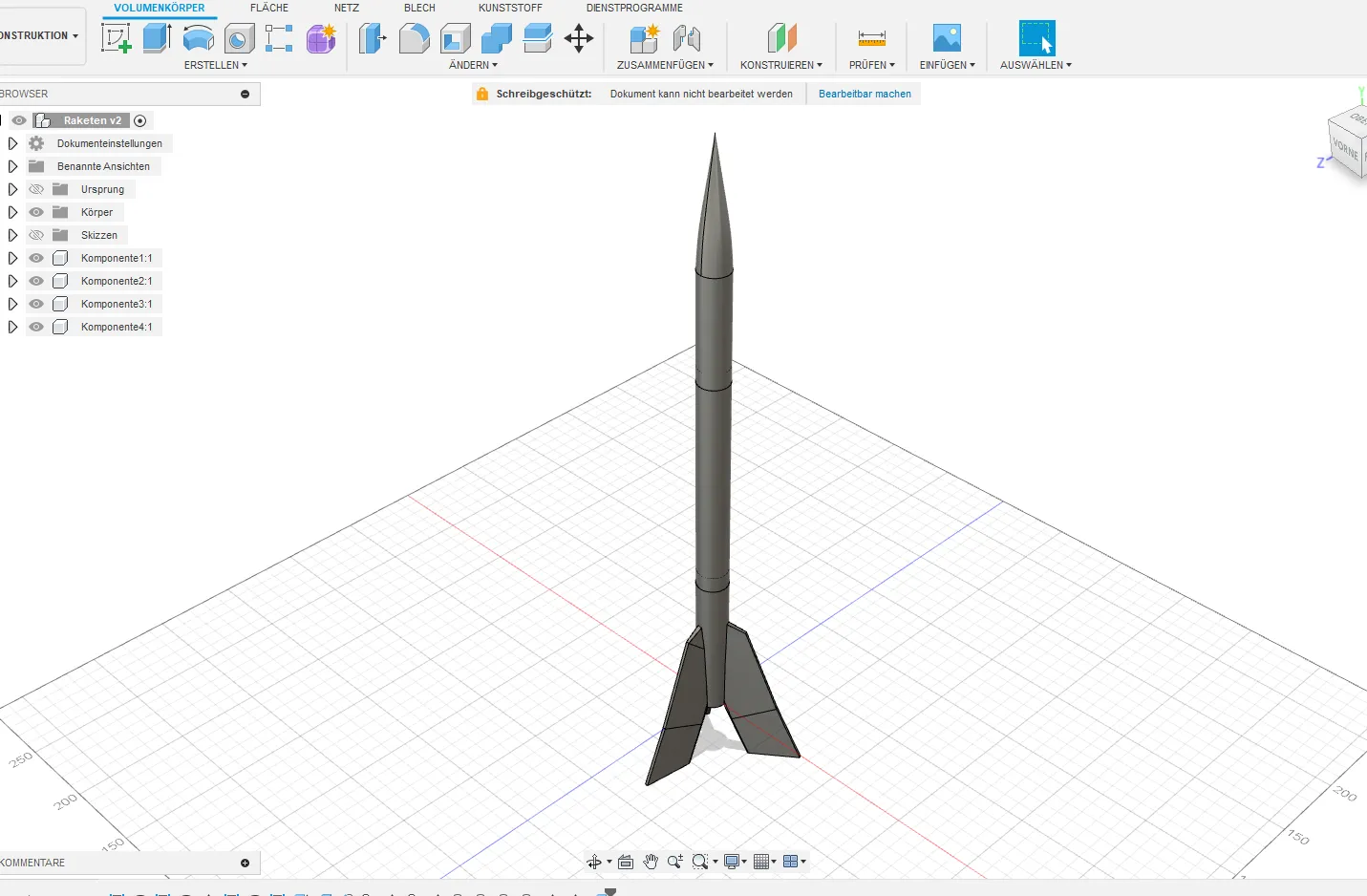Open the KONSTRUKTION workspace button
This screenshot has width=1367, height=896.
pyautogui.click(x=38, y=36)
